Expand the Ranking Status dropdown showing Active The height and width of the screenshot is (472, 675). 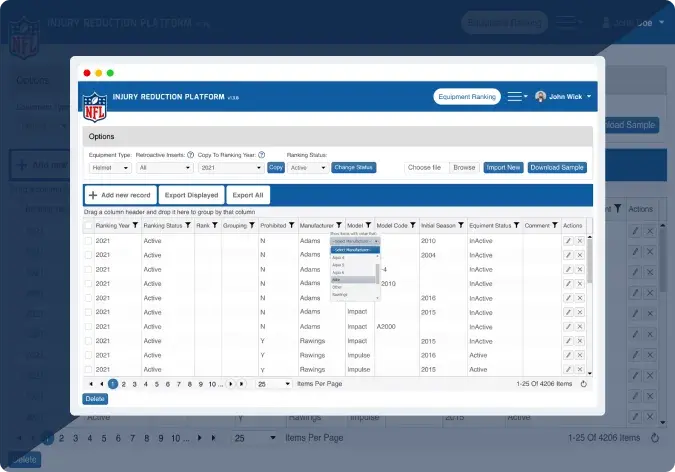(x=307, y=168)
